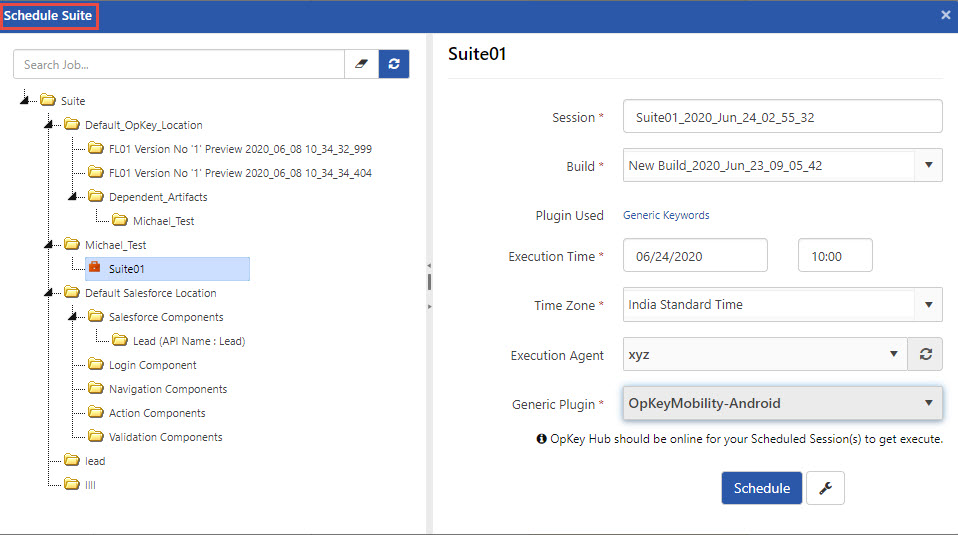Click the Session name input field

[782, 117]
